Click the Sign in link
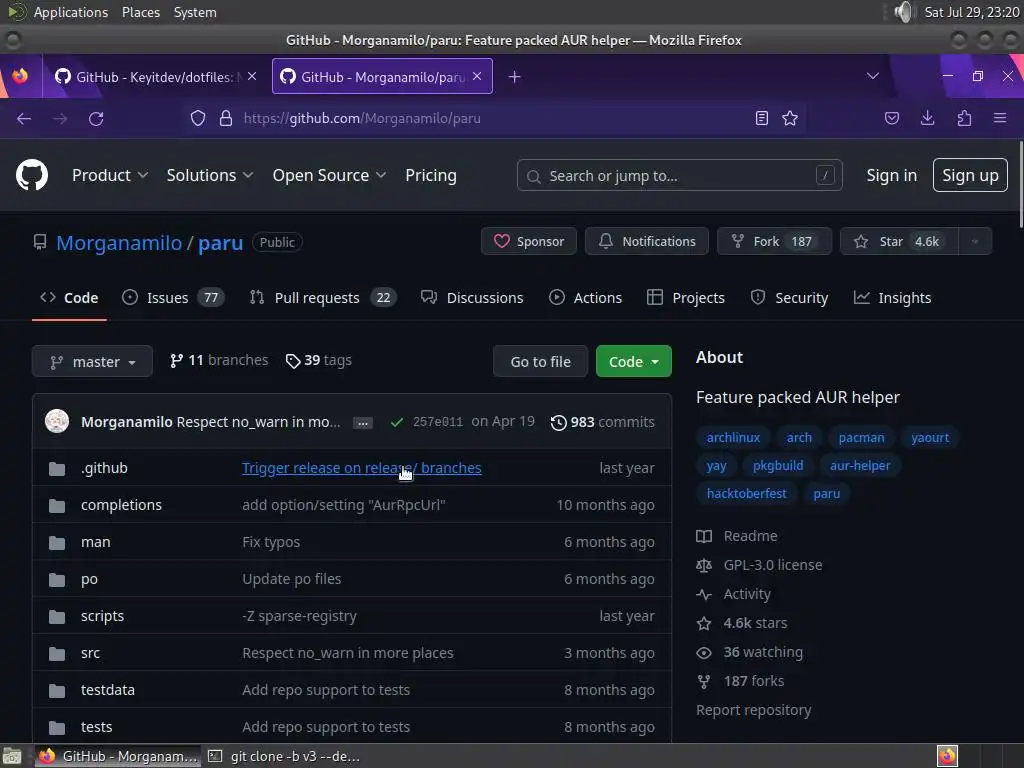This screenshot has width=1024, height=768. [891, 175]
